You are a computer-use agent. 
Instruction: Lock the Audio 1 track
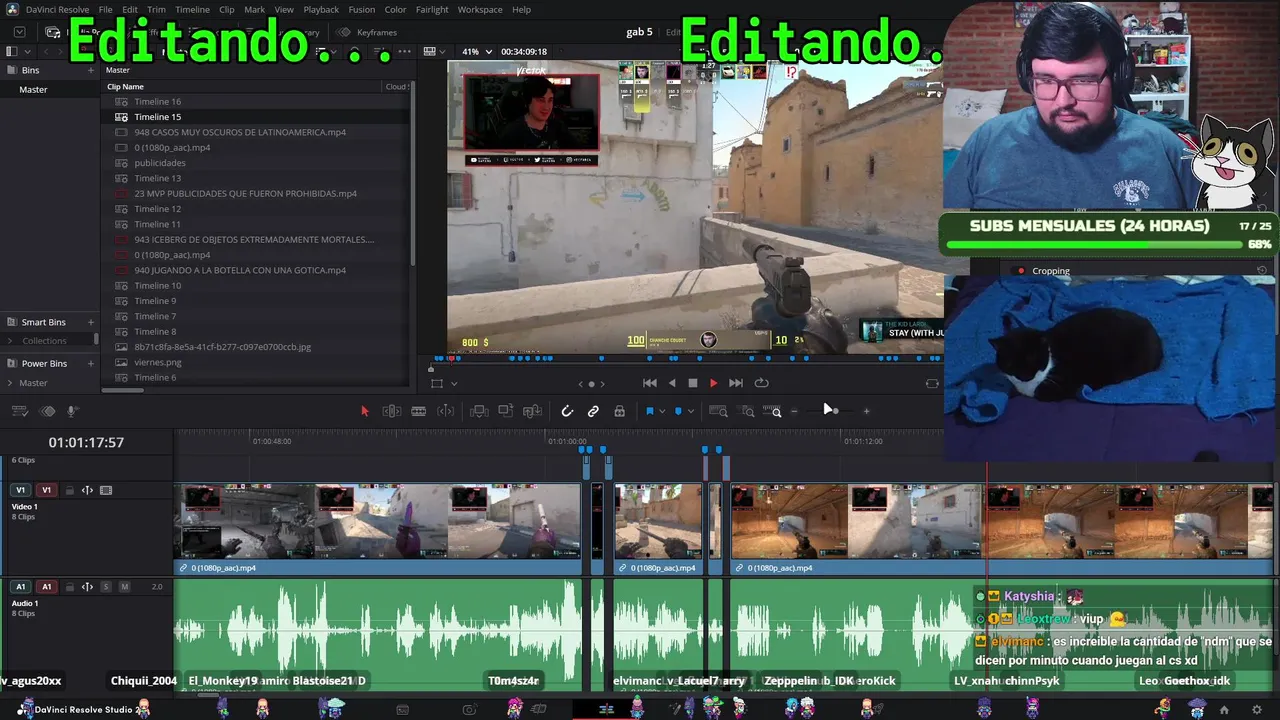(x=69, y=587)
